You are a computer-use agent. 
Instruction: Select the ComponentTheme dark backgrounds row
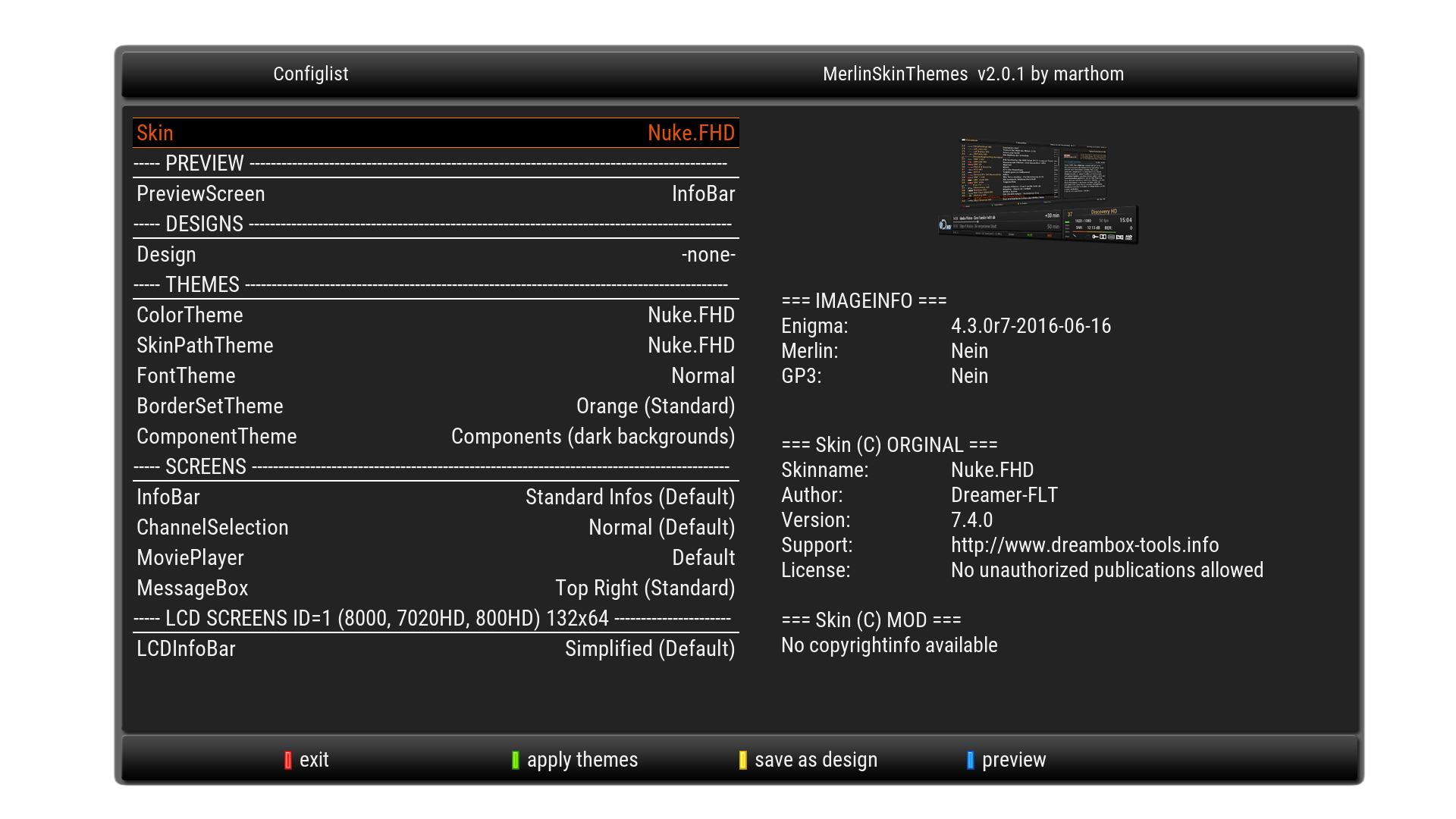tap(435, 436)
